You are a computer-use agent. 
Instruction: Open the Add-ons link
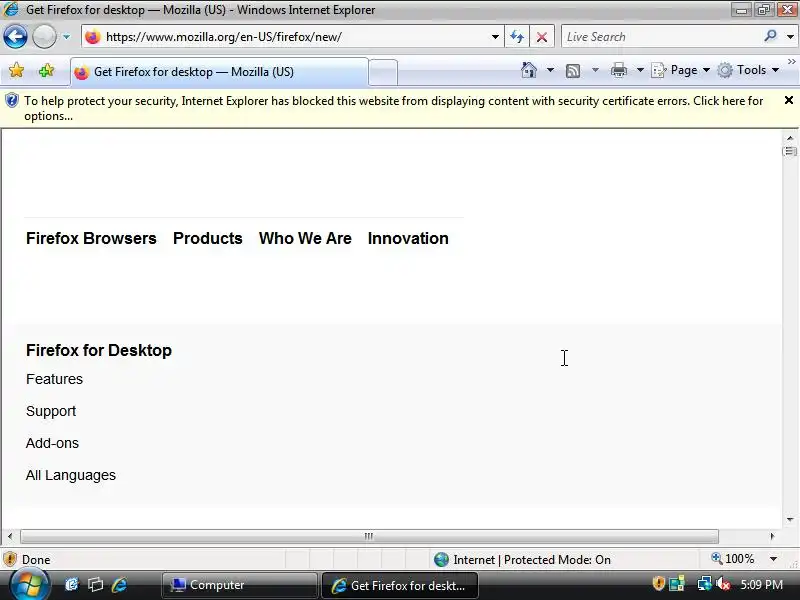53,443
